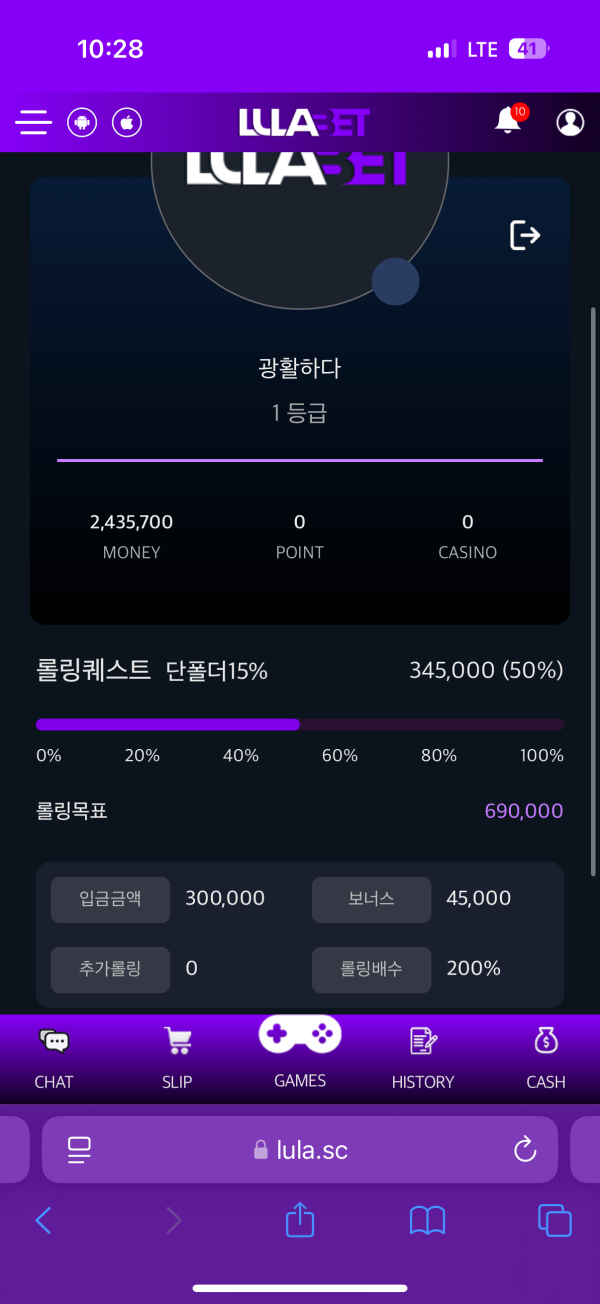Tap the Apple download icon
The image size is (600, 1304).
(127, 123)
